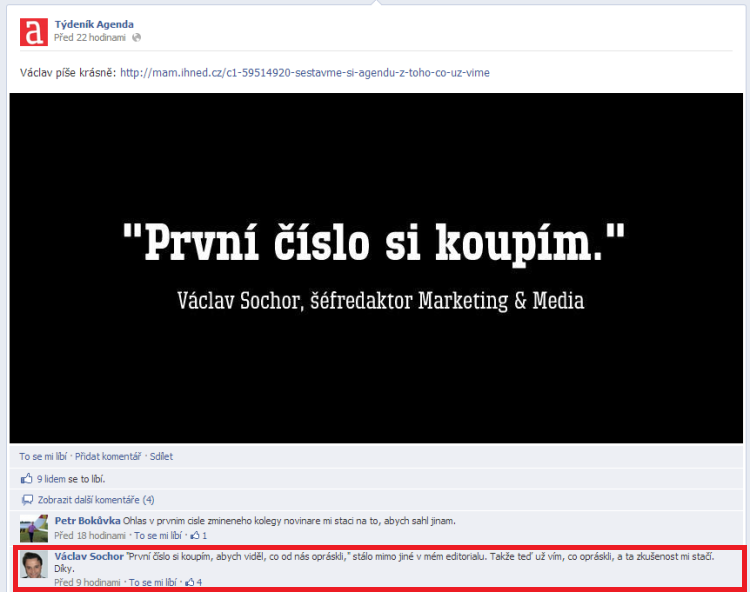
Task: Click like count on Václav Sochor's comment
Action: [x=194, y=582]
